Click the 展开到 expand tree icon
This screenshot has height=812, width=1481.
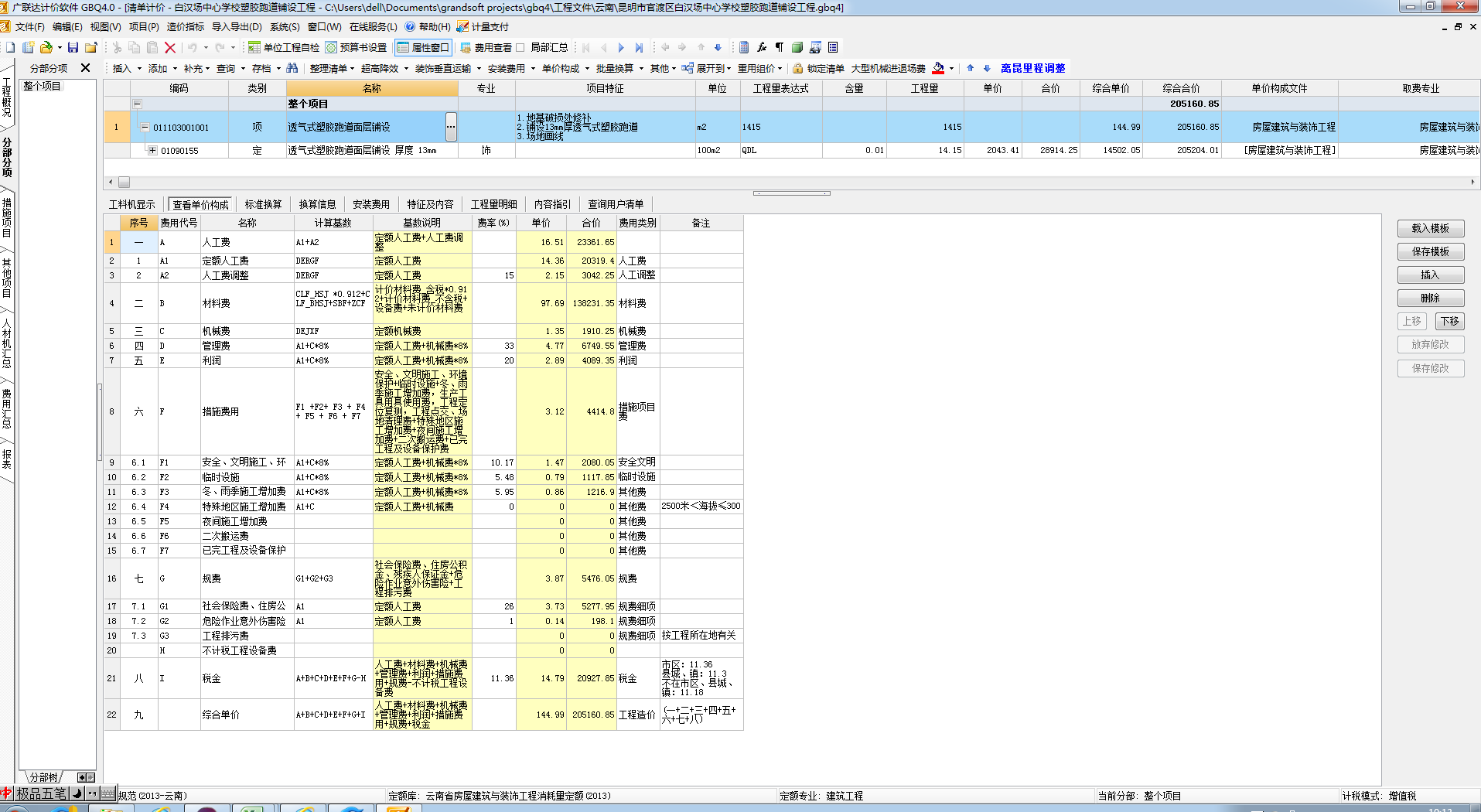(x=687, y=68)
